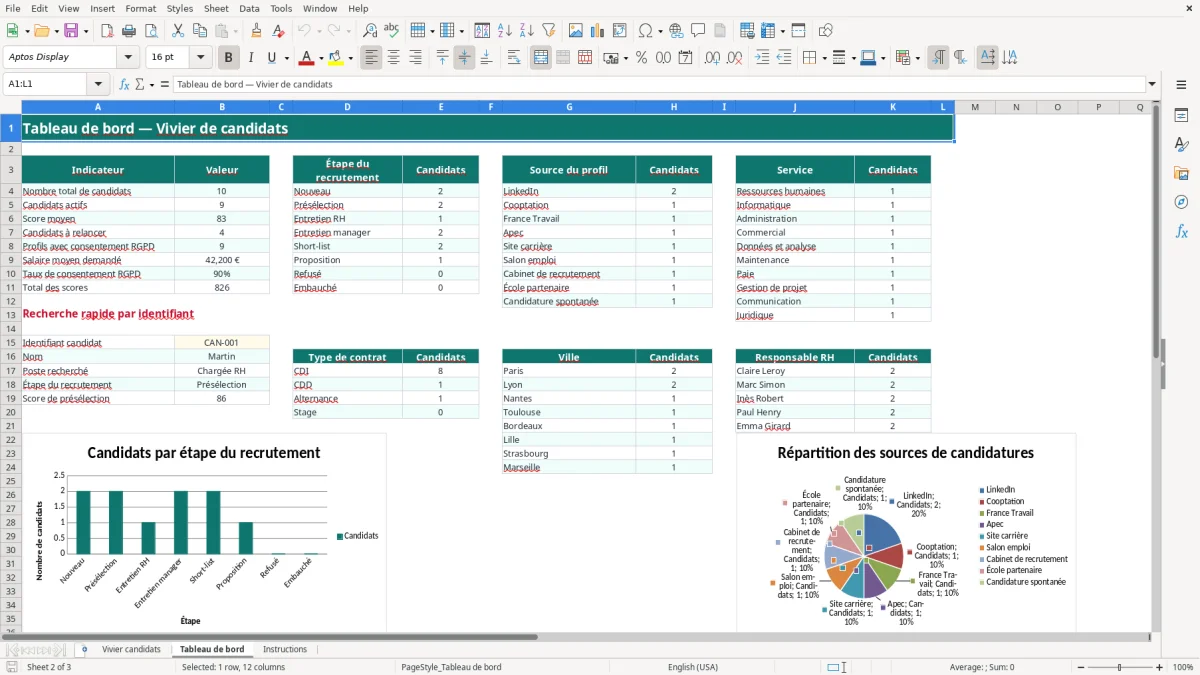The image size is (1200, 675).
Task: Toggle Italic formatting
Action: [251, 58]
